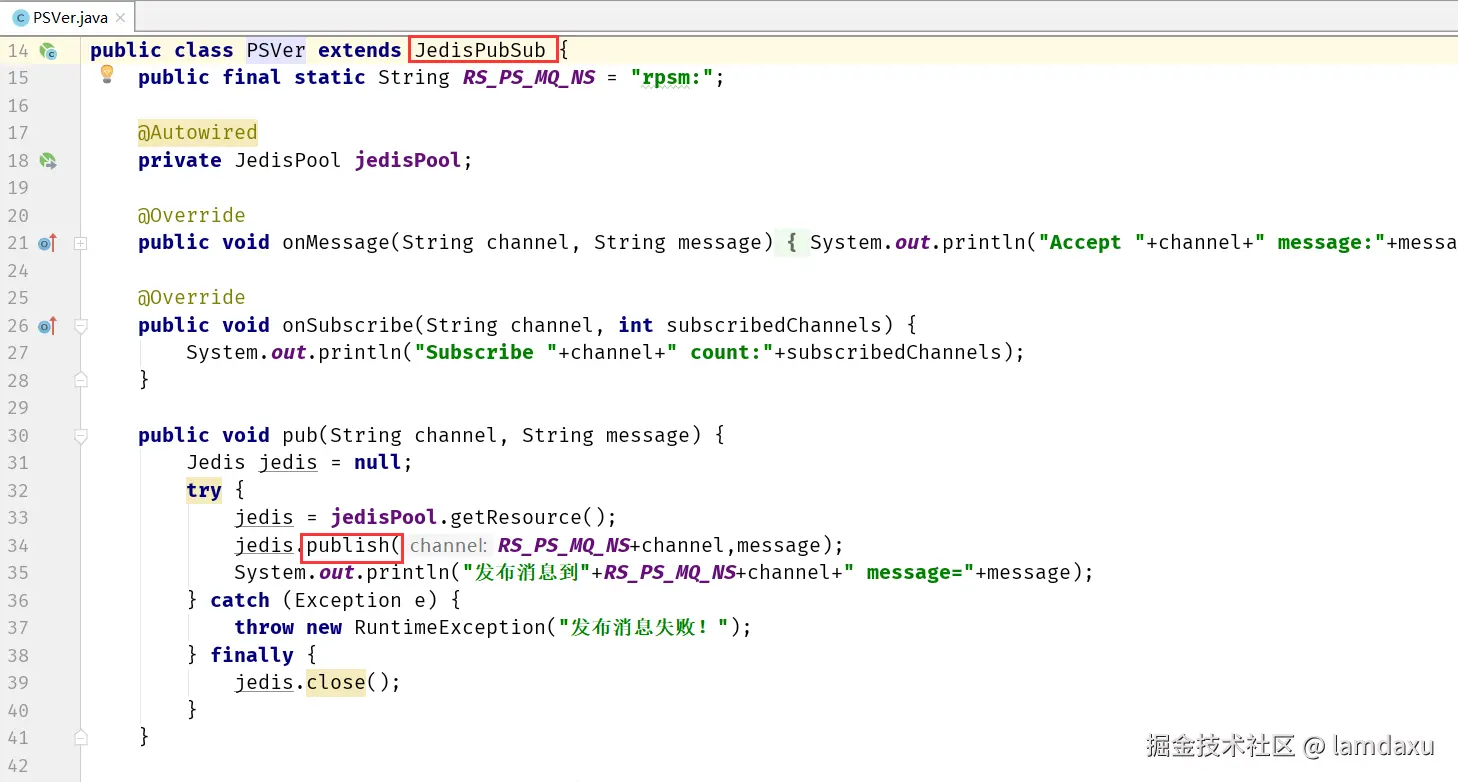Click the publish method call on line 34
Viewport: 1458px width, 782px height.
click(x=348, y=546)
